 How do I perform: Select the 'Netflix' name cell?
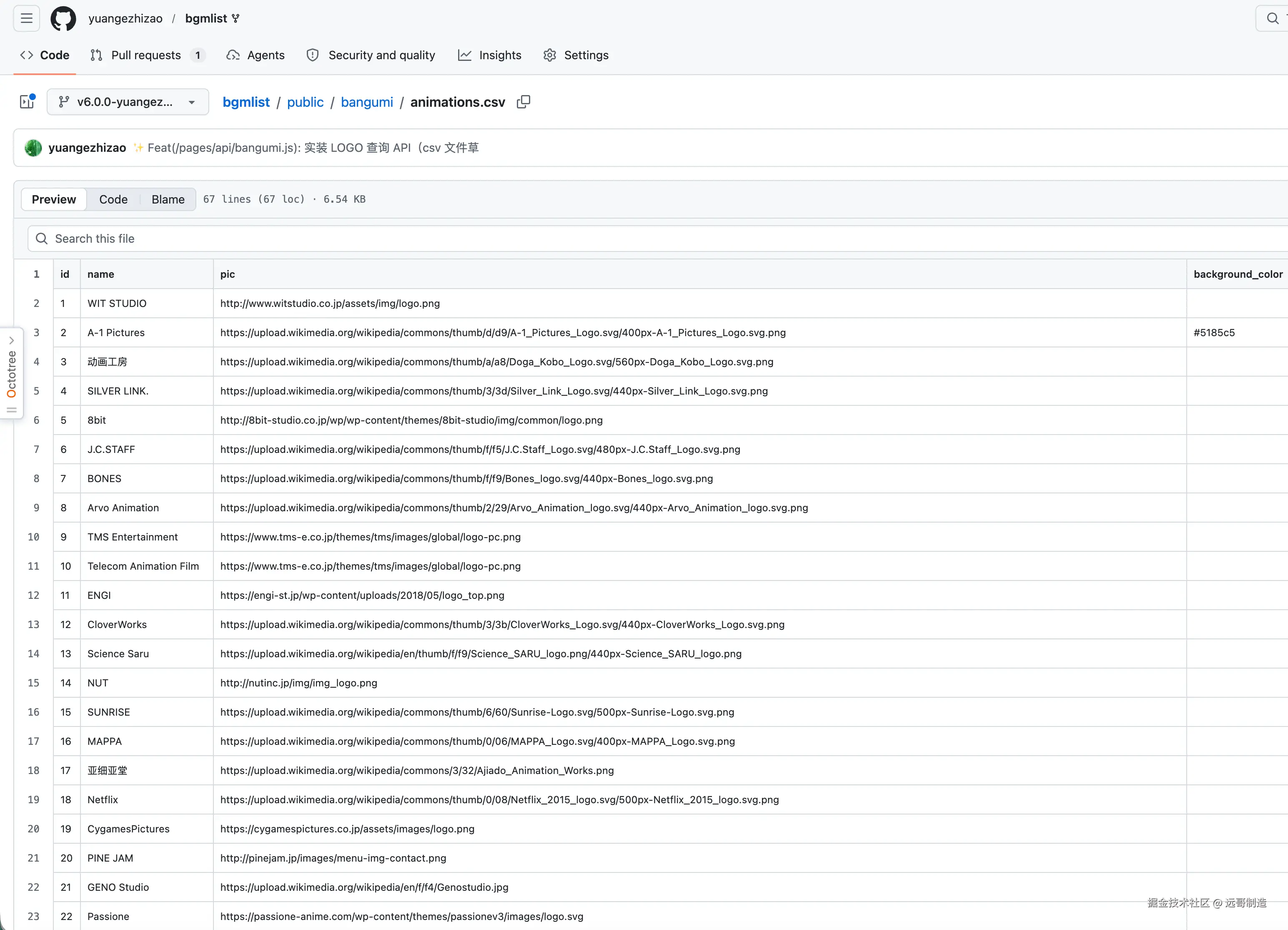(x=147, y=800)
